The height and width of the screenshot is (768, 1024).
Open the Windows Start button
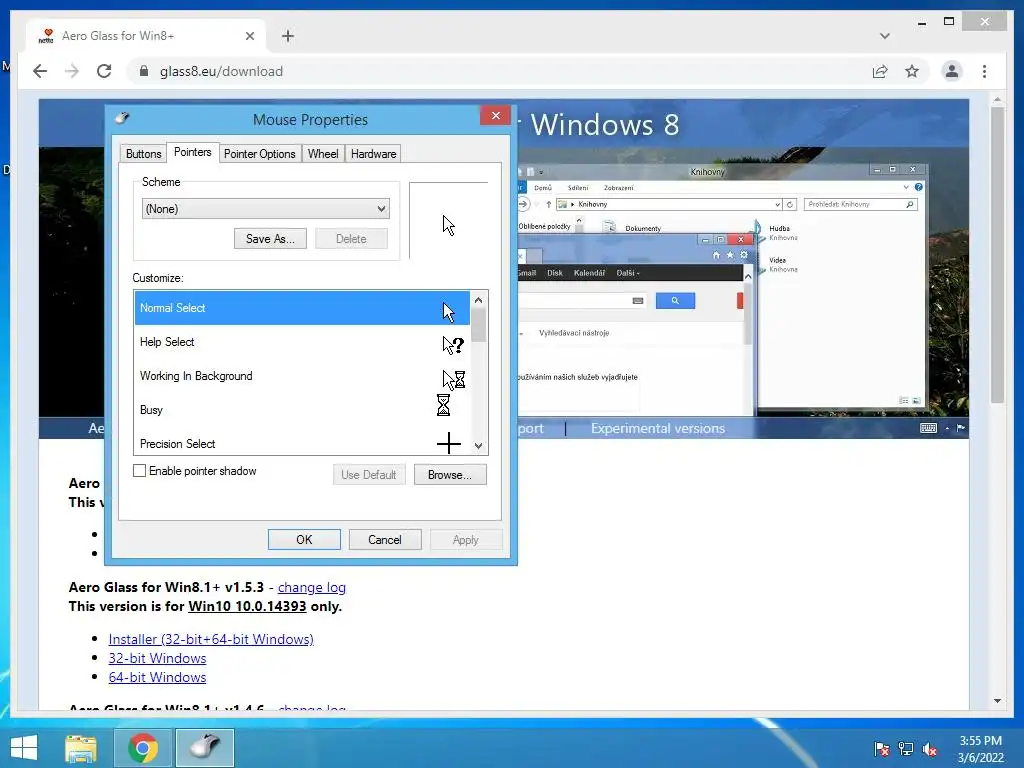(x=24, y=748)
